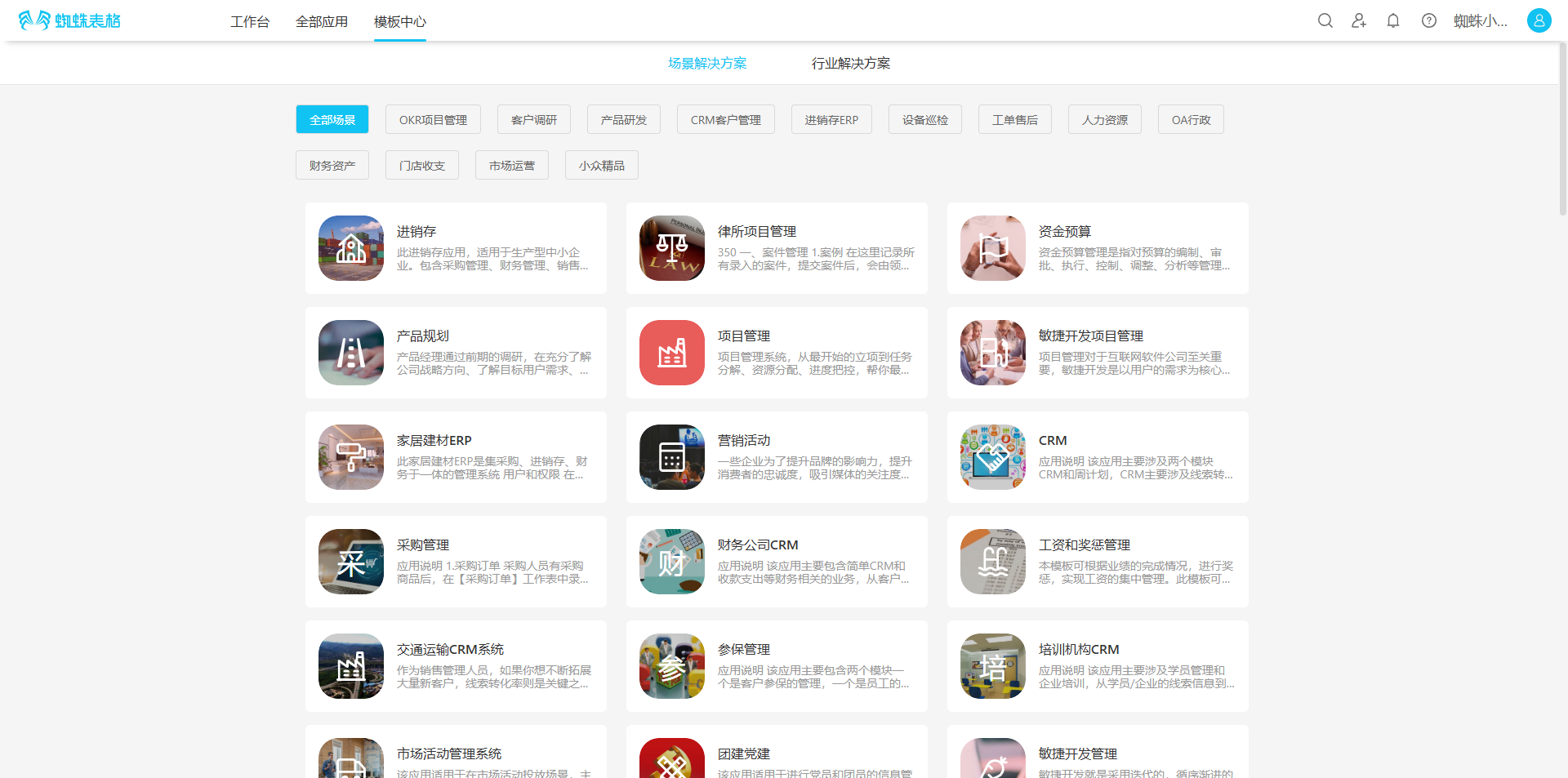Filter by 设备巡检
Image resolution: width=1568 pixels, height=778 pixels.
click(925, 119)
